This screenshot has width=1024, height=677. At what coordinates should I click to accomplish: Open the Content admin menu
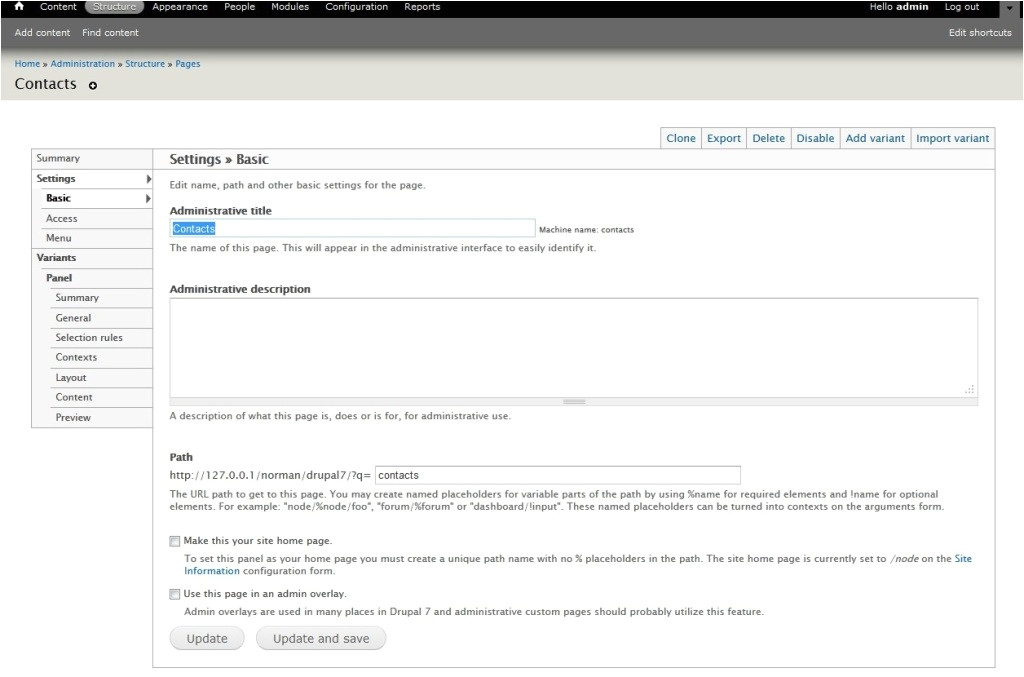tap(58, 7)
